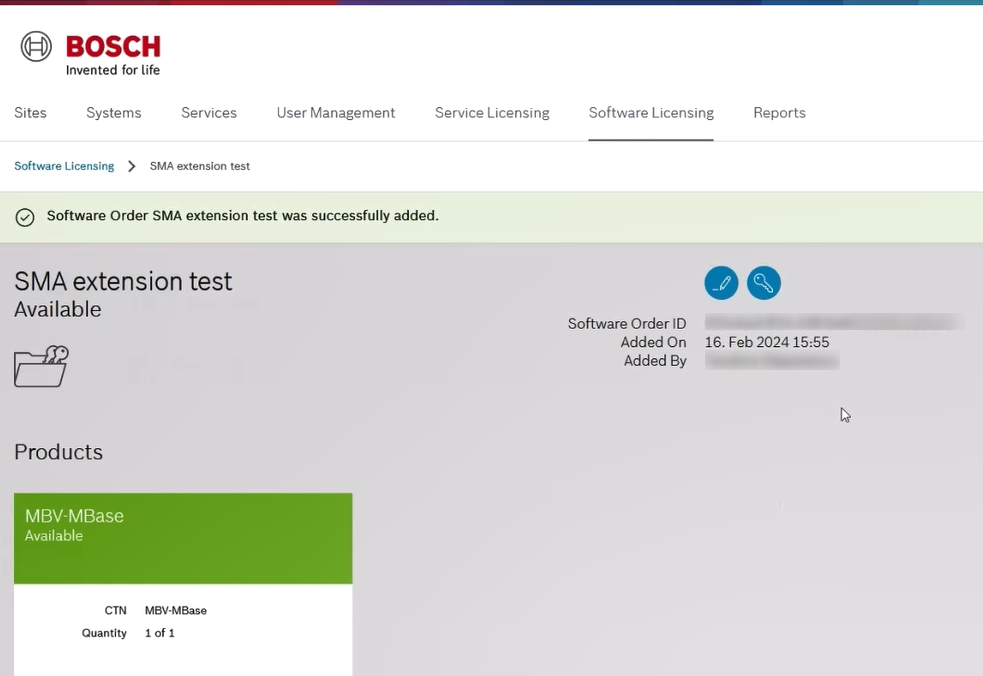Navigate to User Management
The image size is (983, 676).
335,113
